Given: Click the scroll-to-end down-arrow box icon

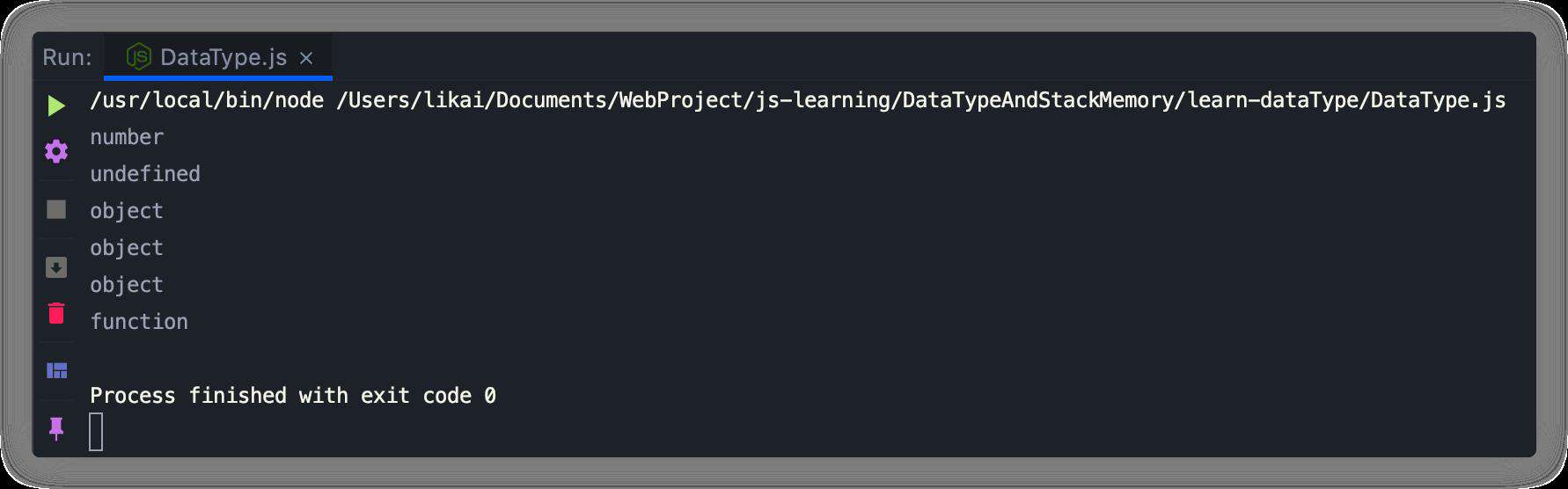Looking at the screenshot, I should 56,267.
